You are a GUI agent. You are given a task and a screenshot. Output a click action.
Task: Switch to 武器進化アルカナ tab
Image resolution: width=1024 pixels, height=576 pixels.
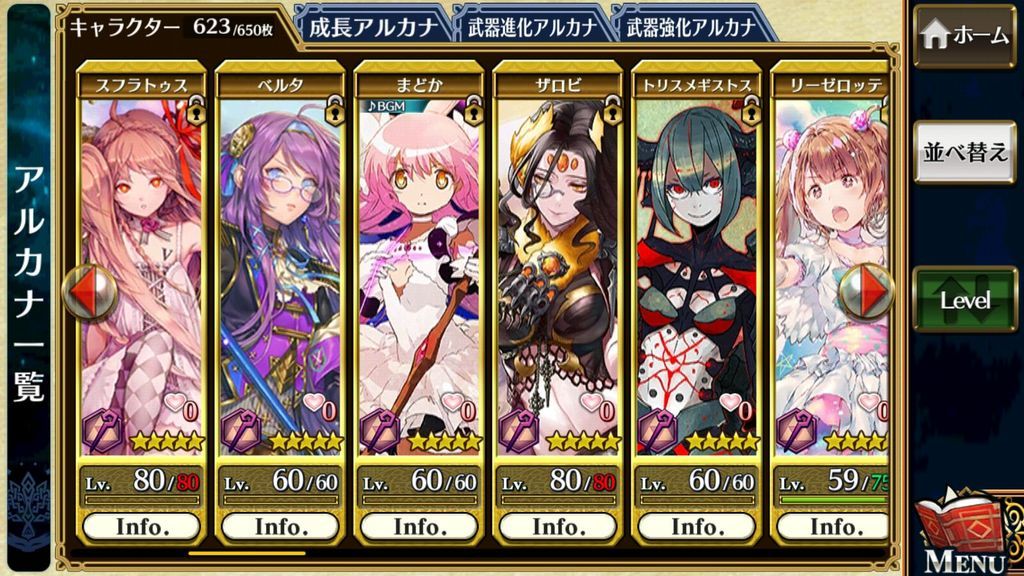[533, 27]
